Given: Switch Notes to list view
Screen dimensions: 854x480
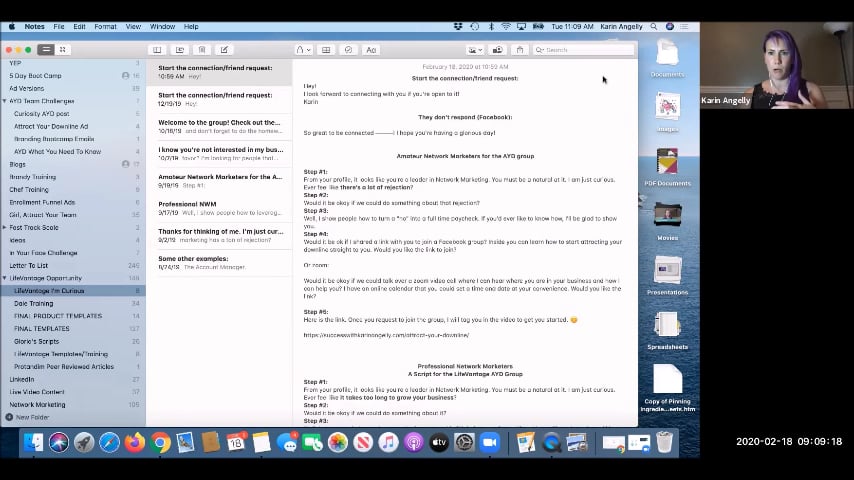Looking at the screenshot, I should pos(46,50).
